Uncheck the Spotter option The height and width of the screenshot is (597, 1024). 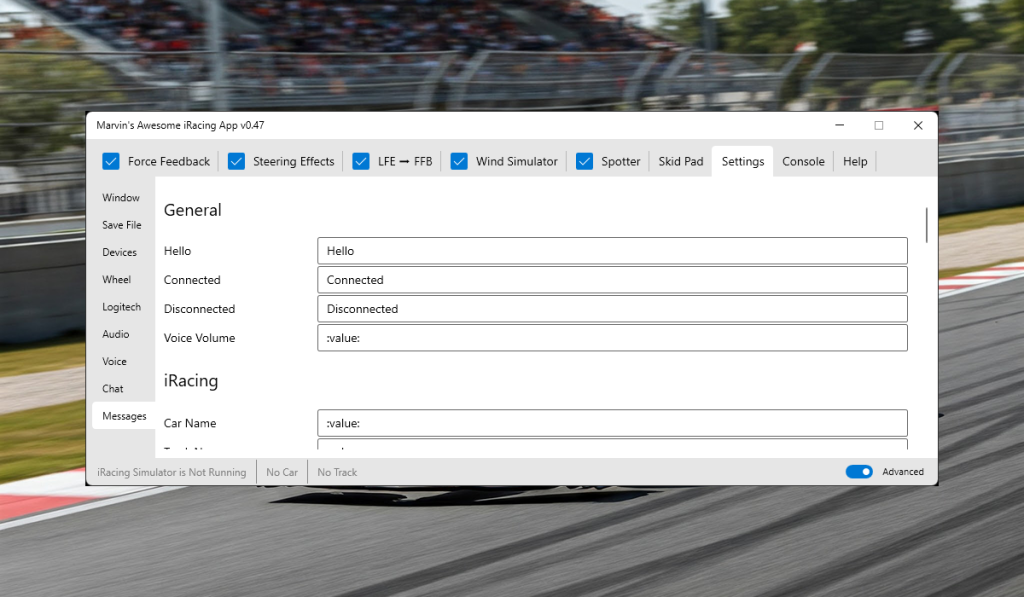(x=584, y=160)
